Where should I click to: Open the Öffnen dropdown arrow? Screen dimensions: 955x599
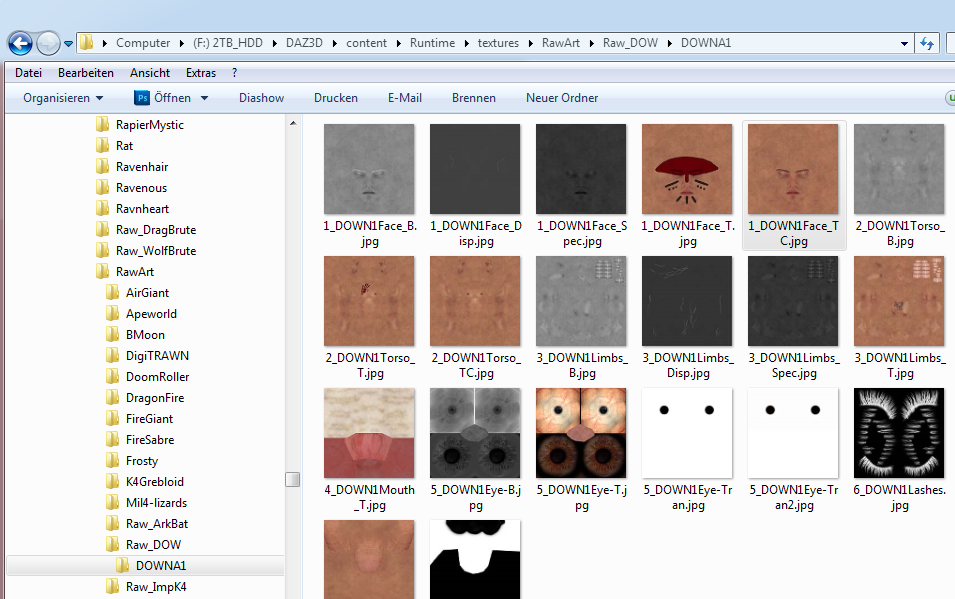pos(205,98)
